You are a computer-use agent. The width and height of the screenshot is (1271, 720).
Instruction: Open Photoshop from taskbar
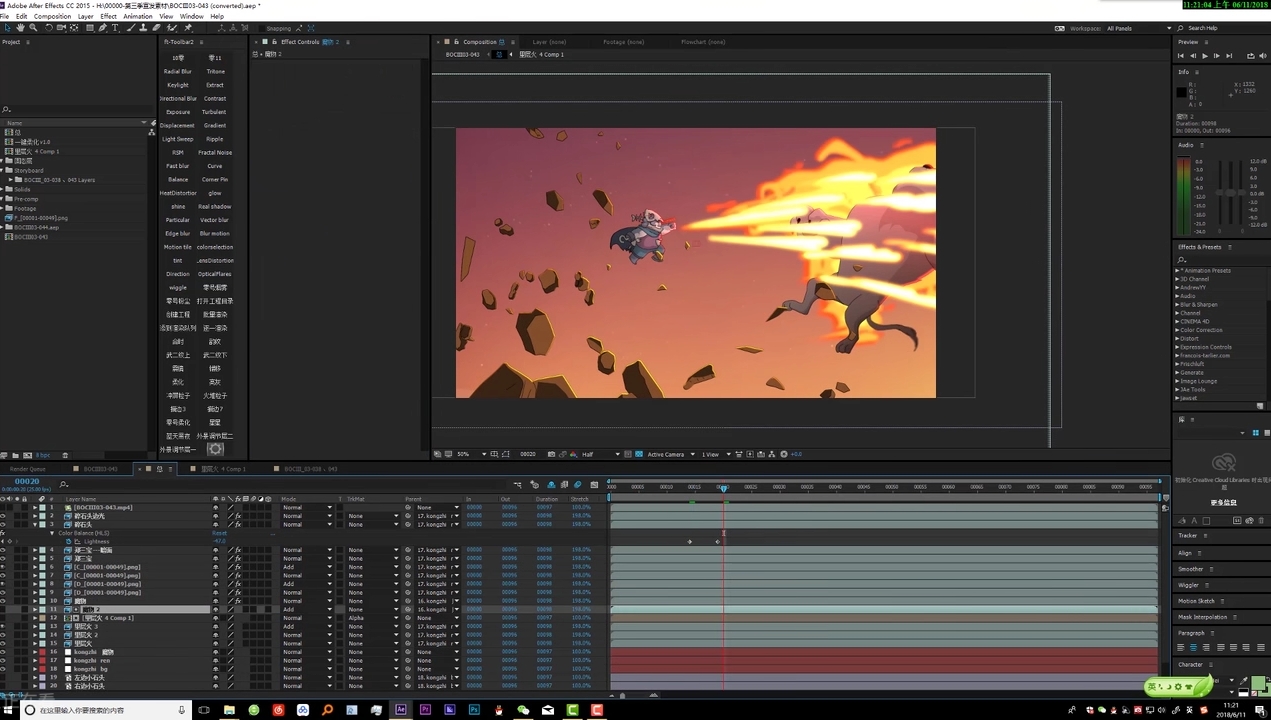[474, 710]
